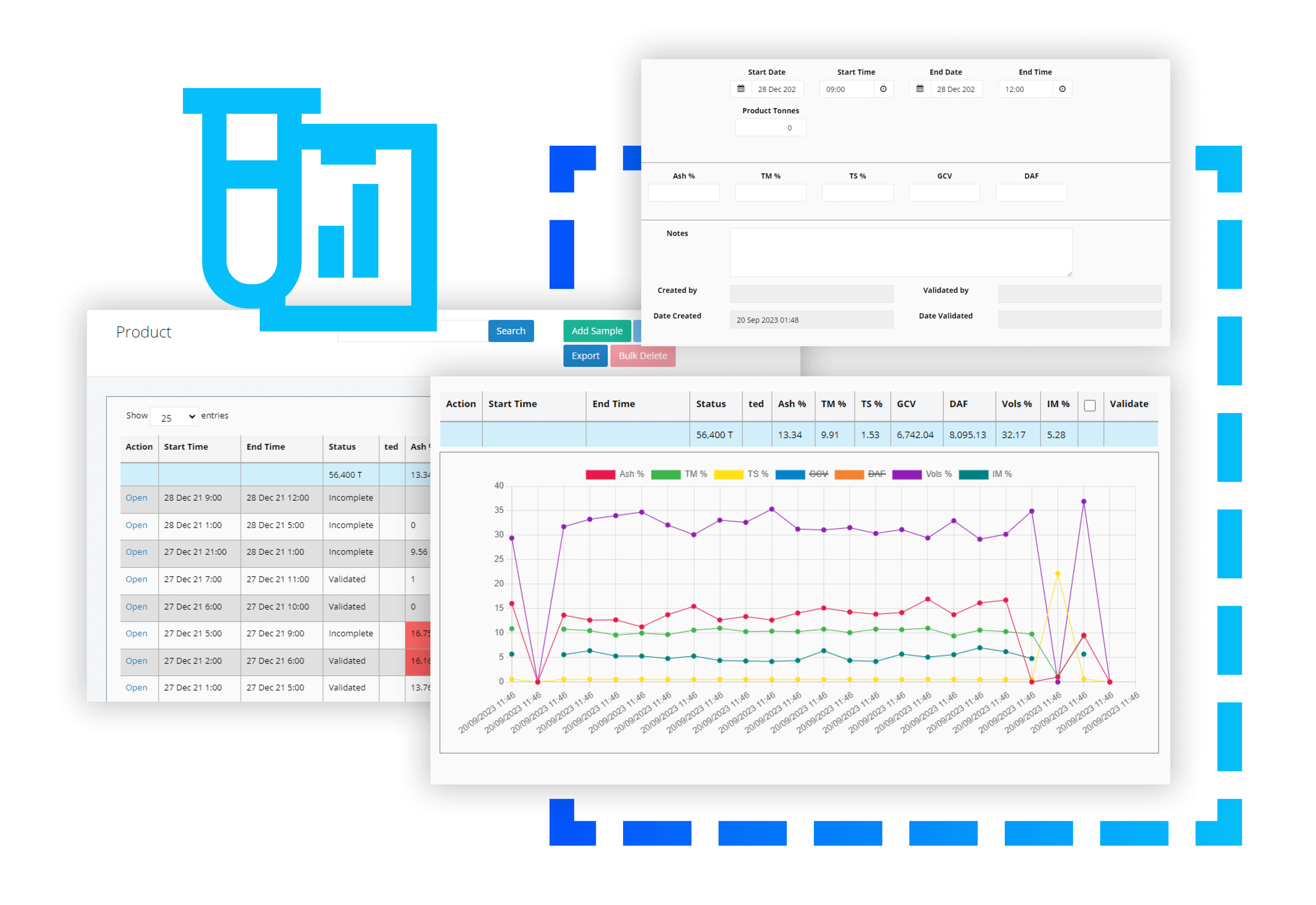Click the Search button
The width and height of the screenshot is (1316, 905).
(511, 331)
